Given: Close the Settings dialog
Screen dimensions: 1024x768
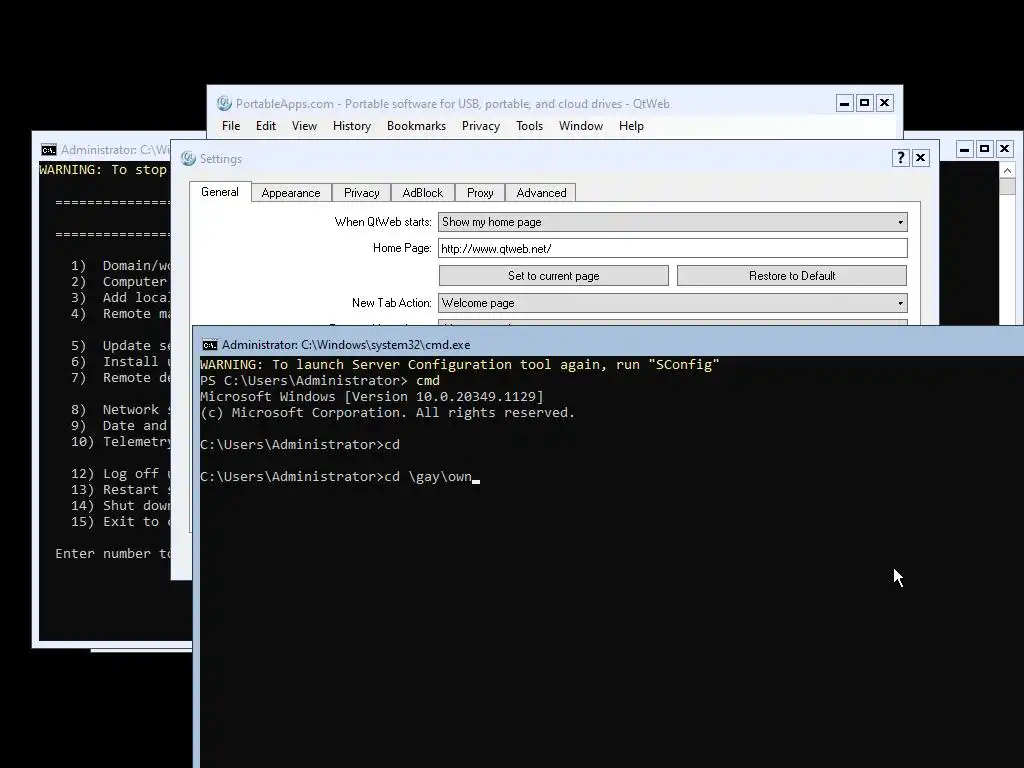Looking at the screenshot, I should [x=920, y=157].
